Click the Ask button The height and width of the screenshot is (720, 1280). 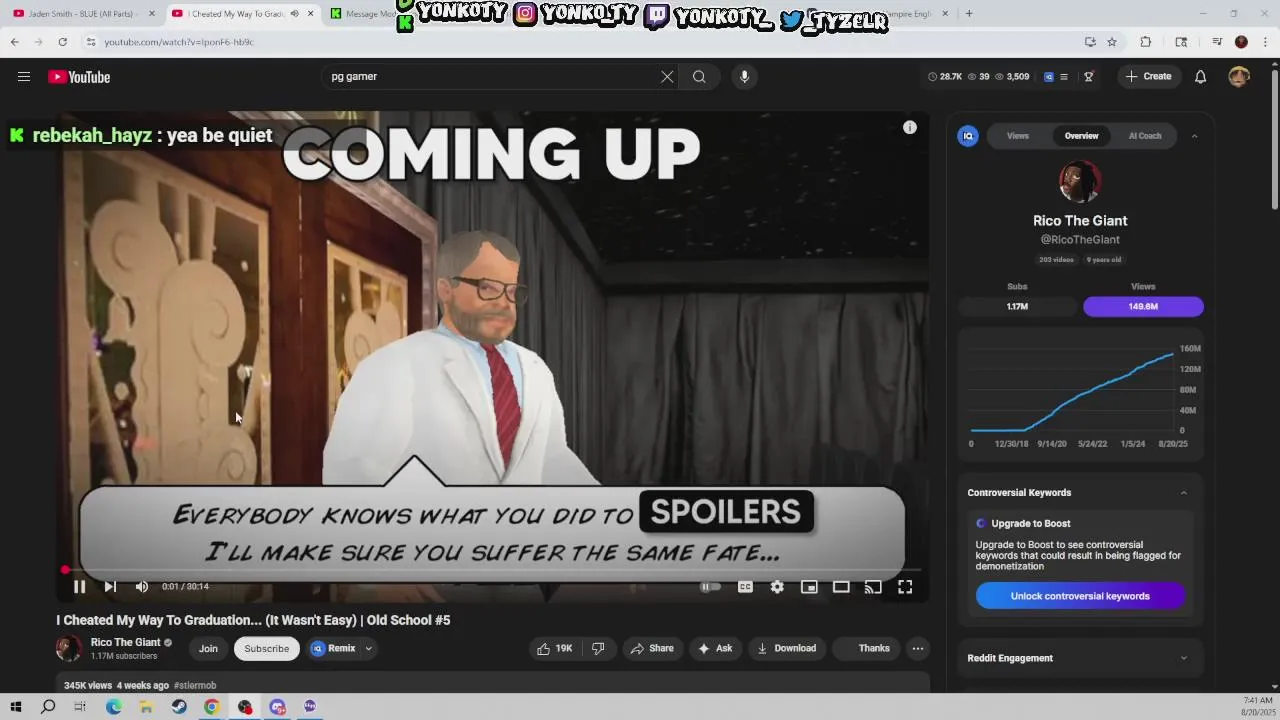point(715,648)
